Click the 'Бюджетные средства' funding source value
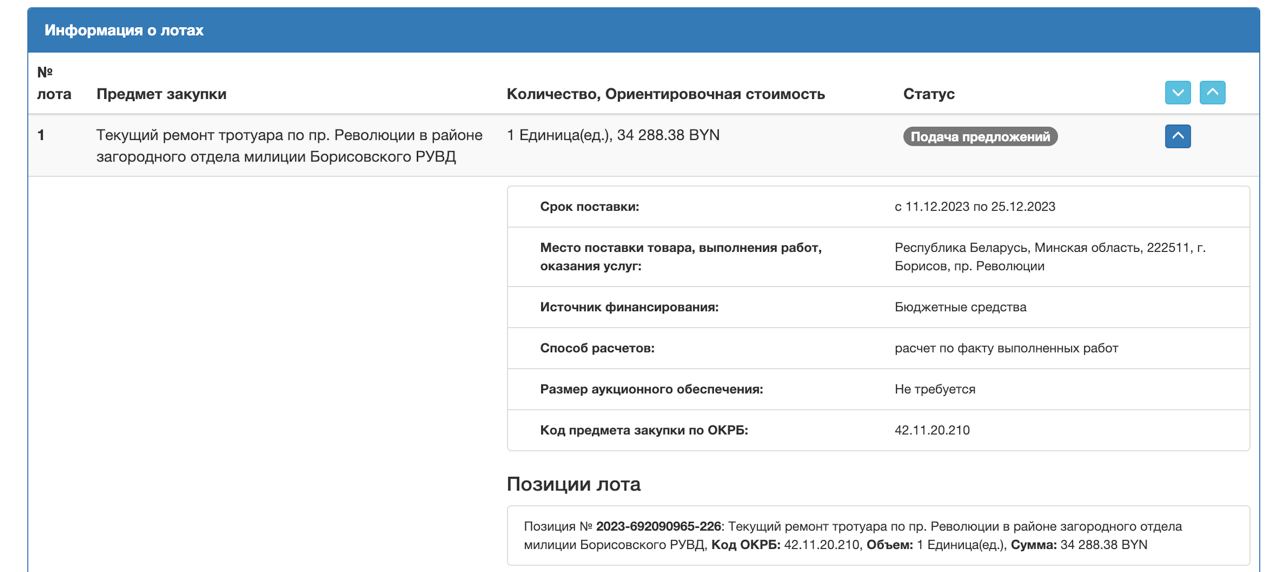Viewport: 1280px width, 572px height. click(960, 307)
